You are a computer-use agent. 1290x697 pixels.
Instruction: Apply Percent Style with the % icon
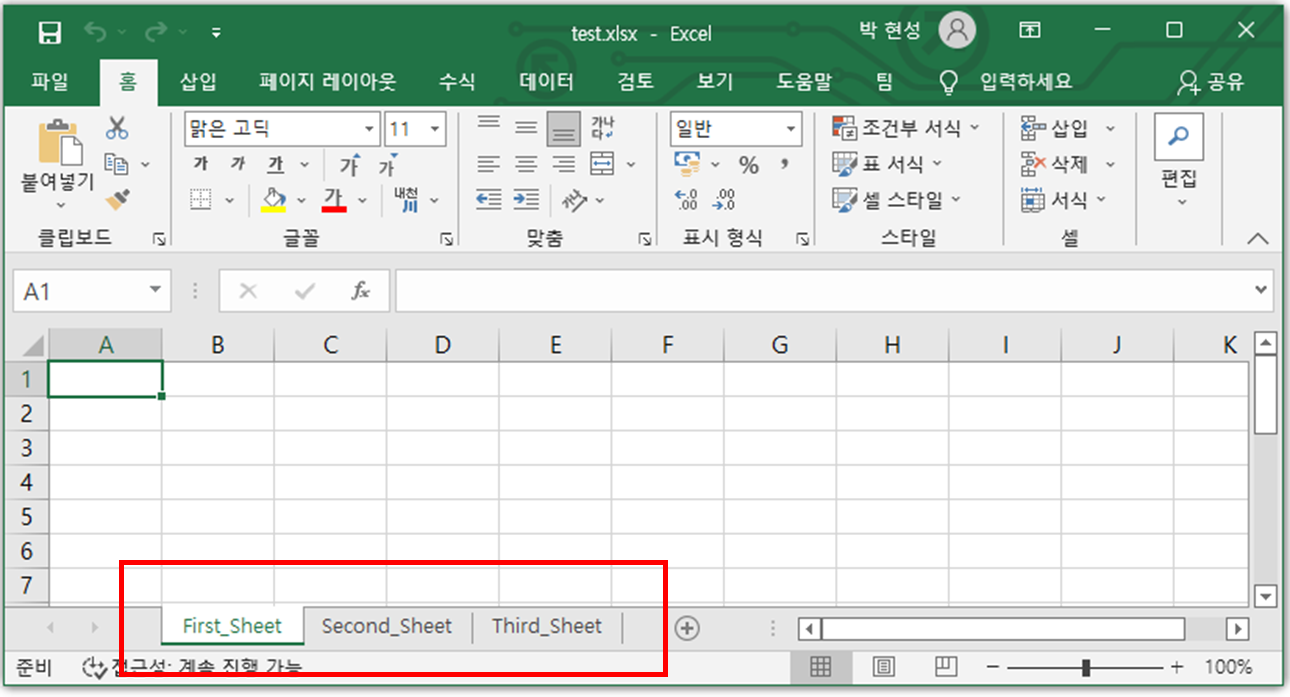coord(749,164)
